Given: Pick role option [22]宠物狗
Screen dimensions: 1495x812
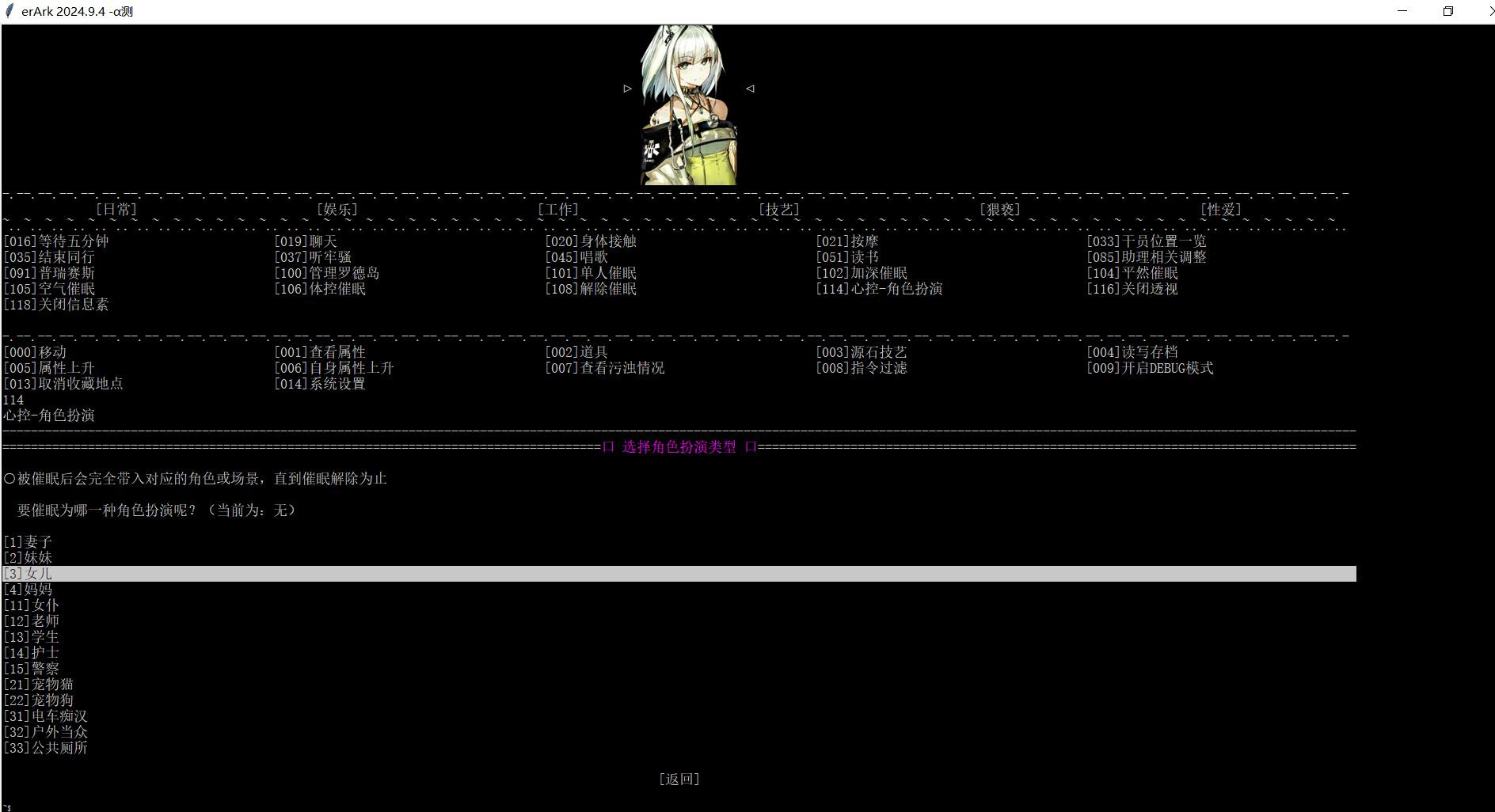Looking at the screenshot, I should point(39,700).
